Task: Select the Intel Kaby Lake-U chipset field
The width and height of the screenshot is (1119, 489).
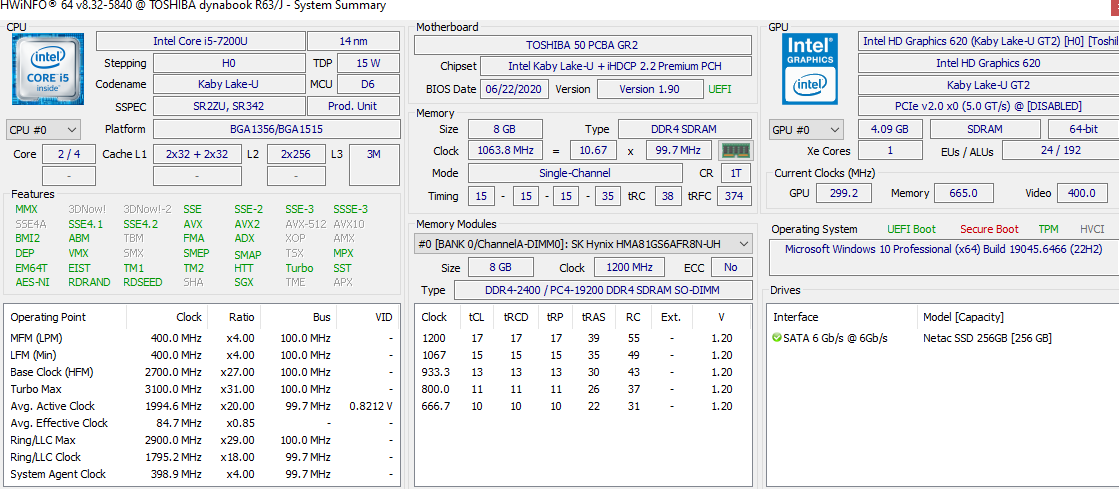Action: point(616,66)
